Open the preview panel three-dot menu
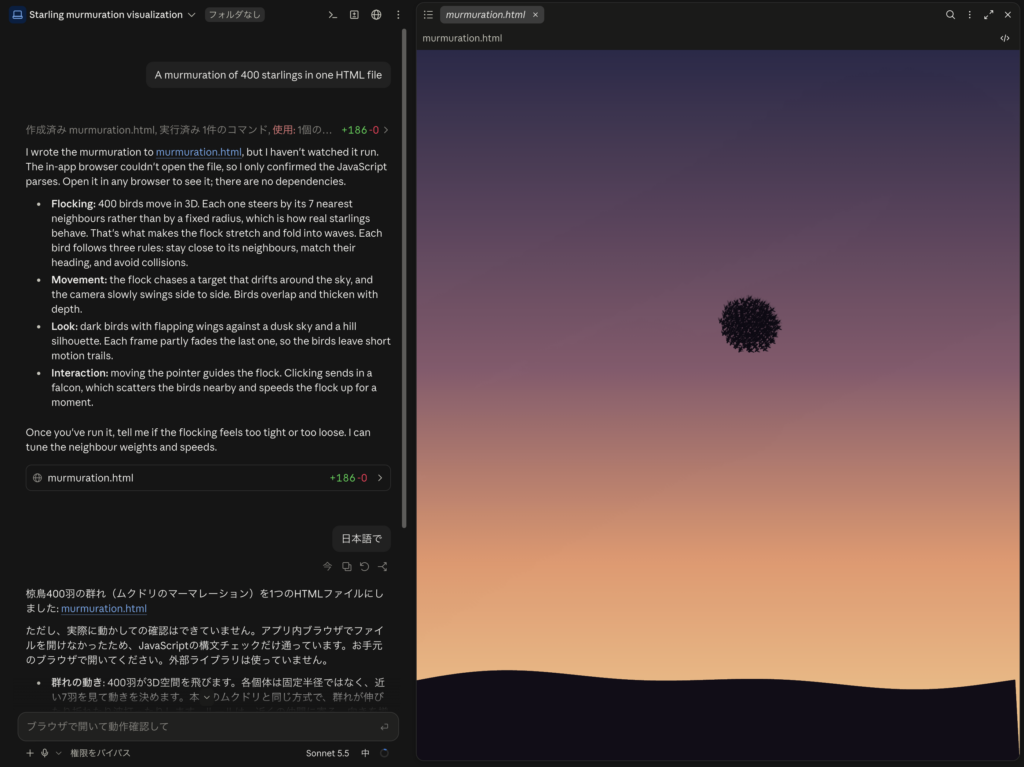This screenshot has height=767, width=1024. pyautogui.click(x=969, y=14)
